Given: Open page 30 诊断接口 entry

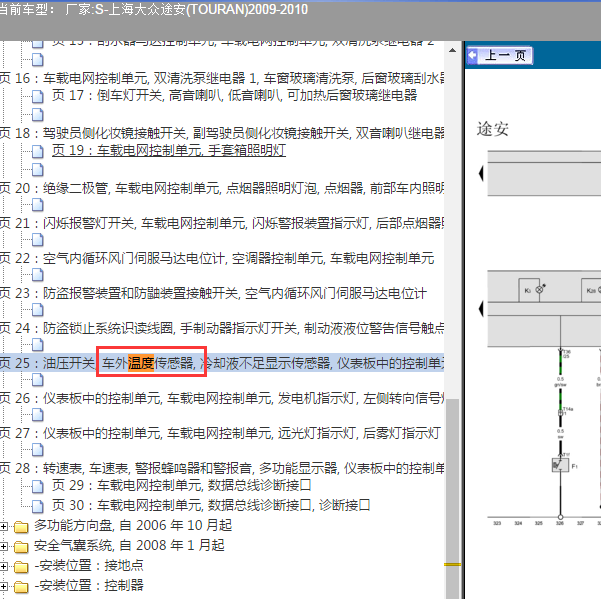Looking at the screenshot, I should click(211, 505).
